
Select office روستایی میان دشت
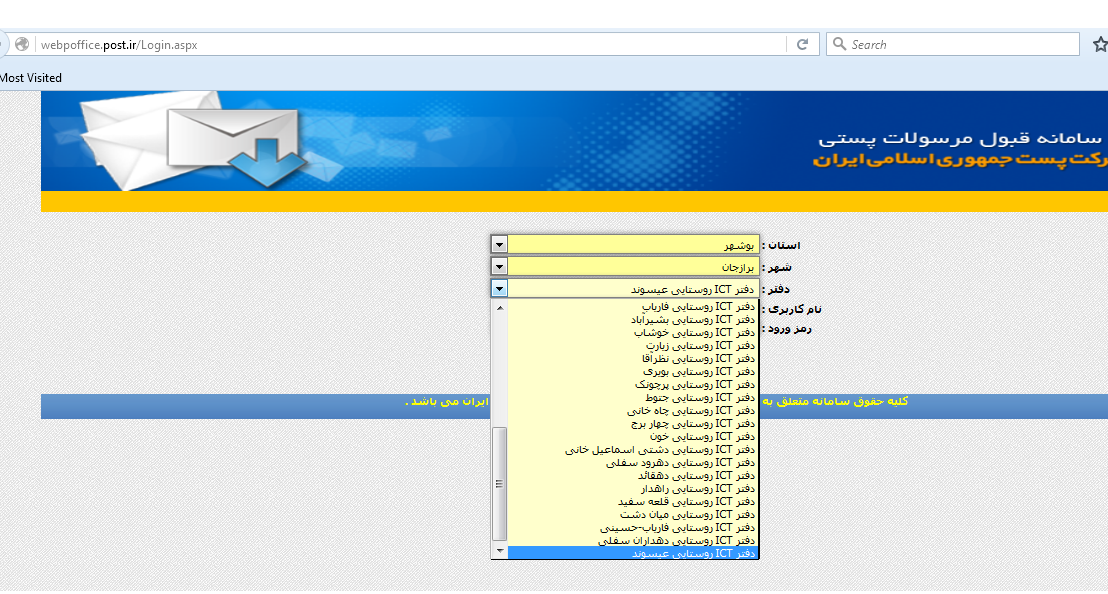632,515
